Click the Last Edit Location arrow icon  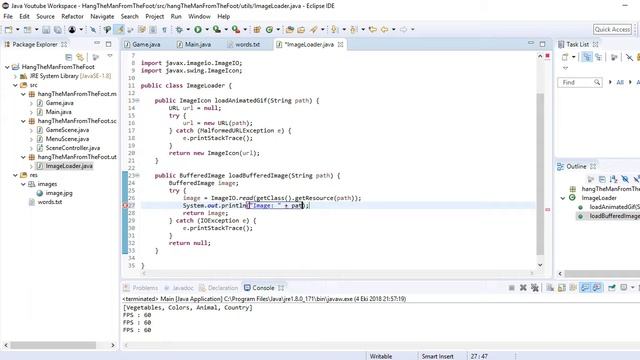click(x=372, y=29)
